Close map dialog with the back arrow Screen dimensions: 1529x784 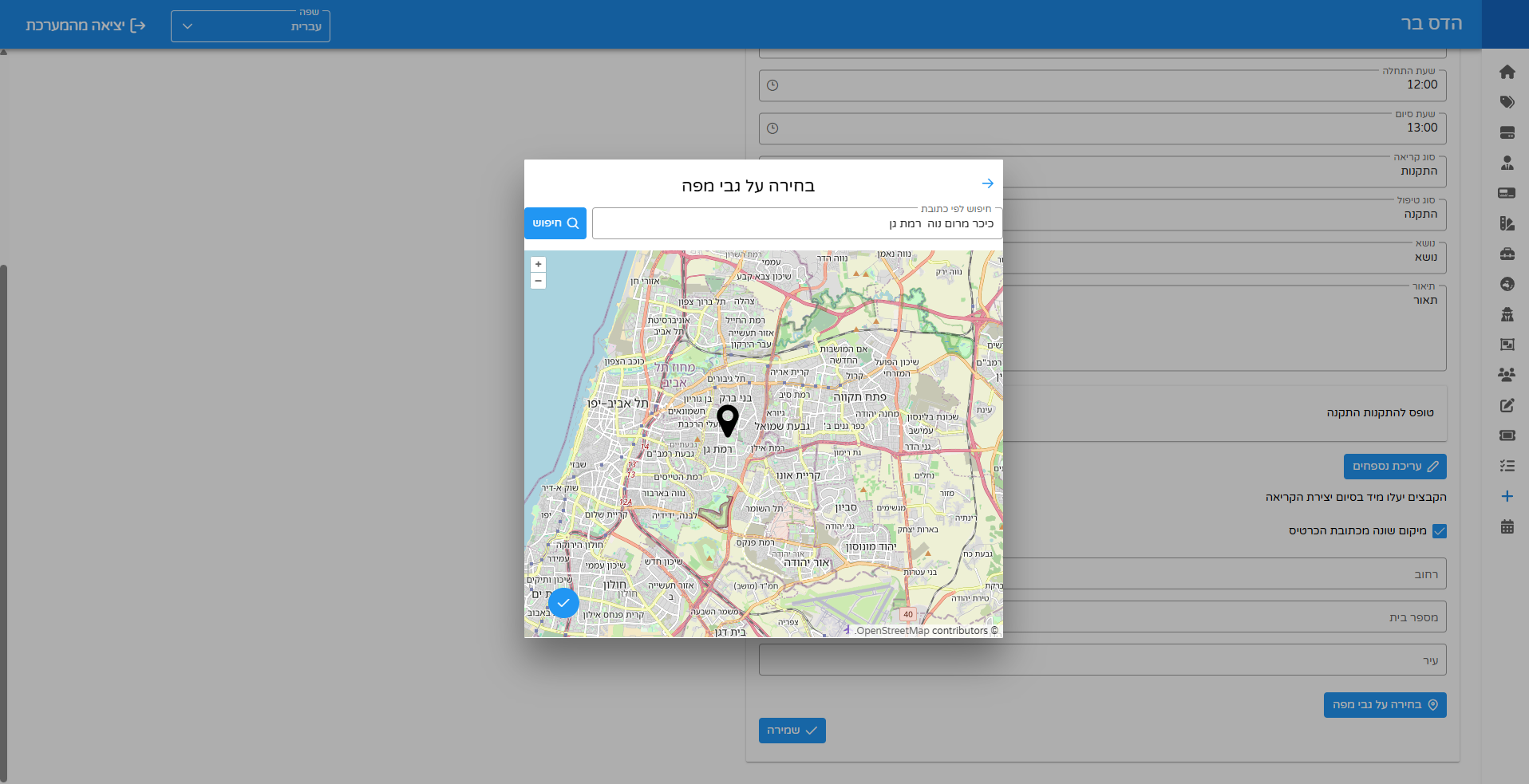point(987,183)
